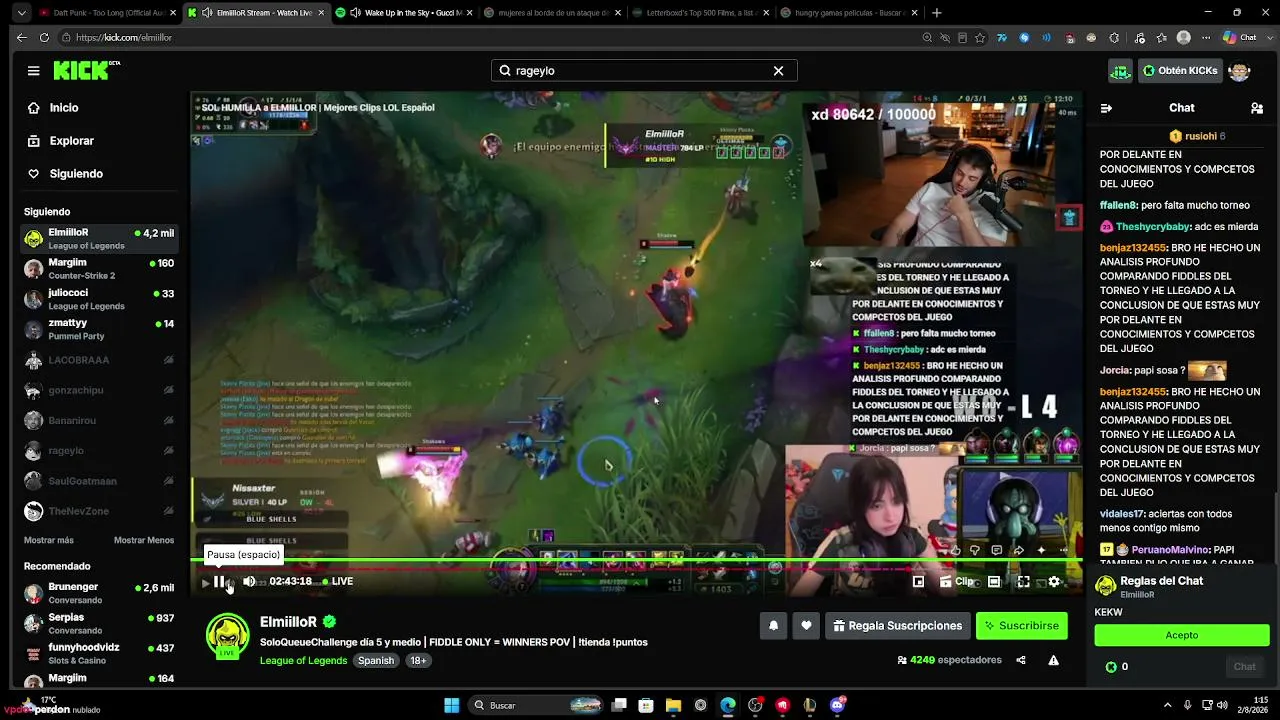Enable mini player mode
This screenshot has height=720, width=1280.
click(919, 581)
